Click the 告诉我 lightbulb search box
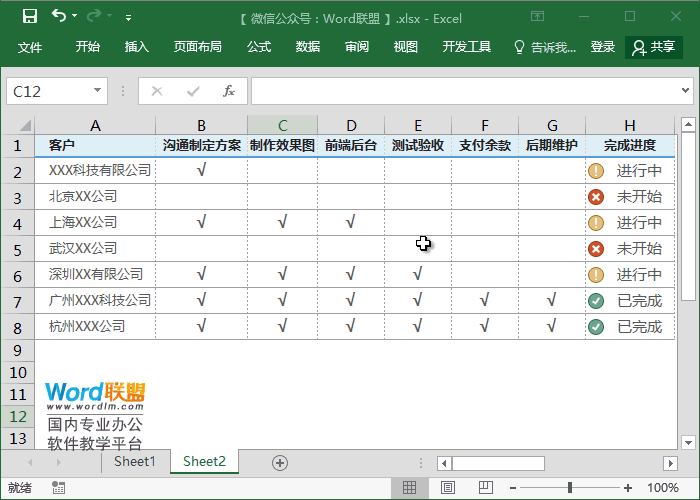This screenshot has height=500, width=700. click(x=545, y=47)
